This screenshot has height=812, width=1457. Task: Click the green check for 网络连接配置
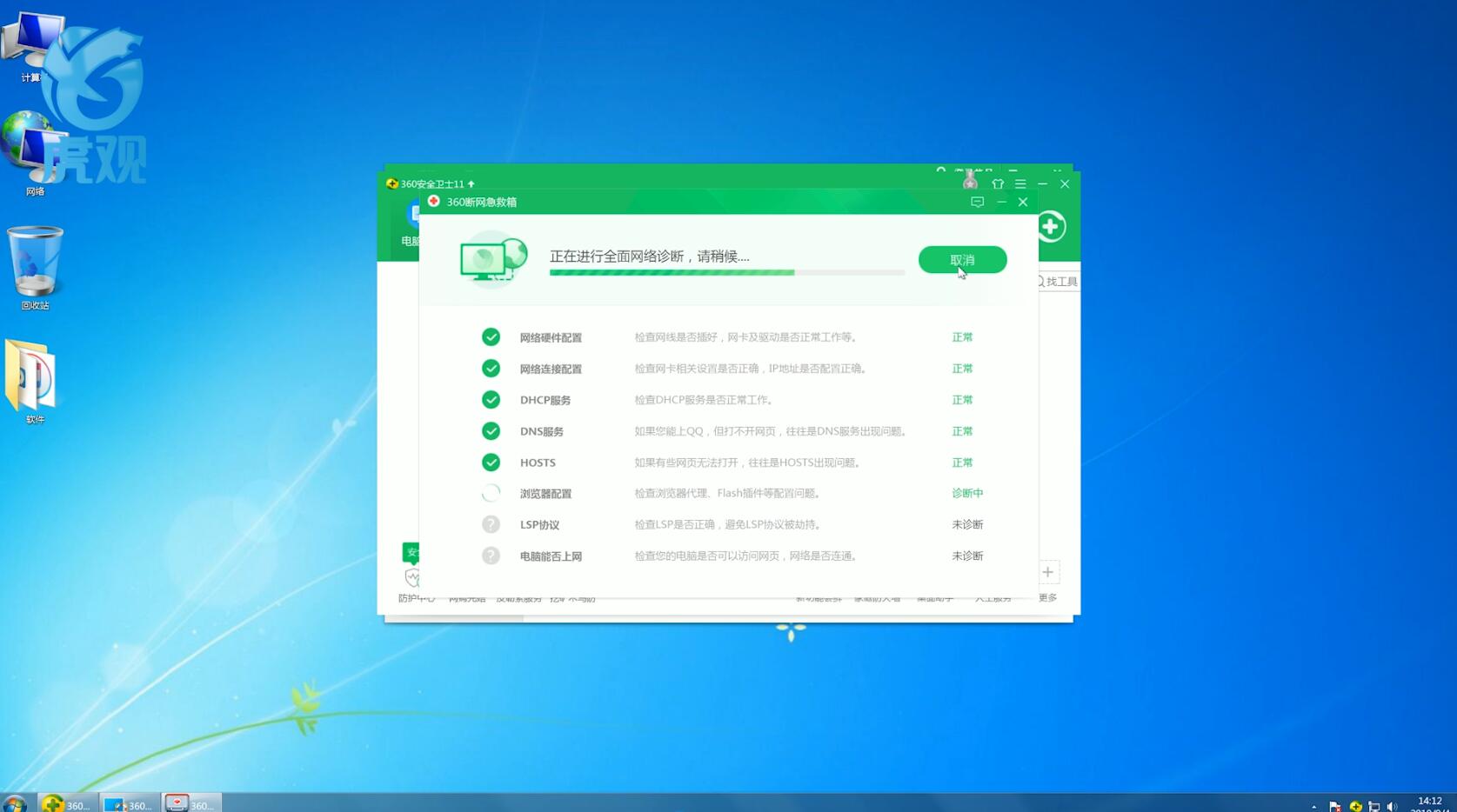coord(491,369)
